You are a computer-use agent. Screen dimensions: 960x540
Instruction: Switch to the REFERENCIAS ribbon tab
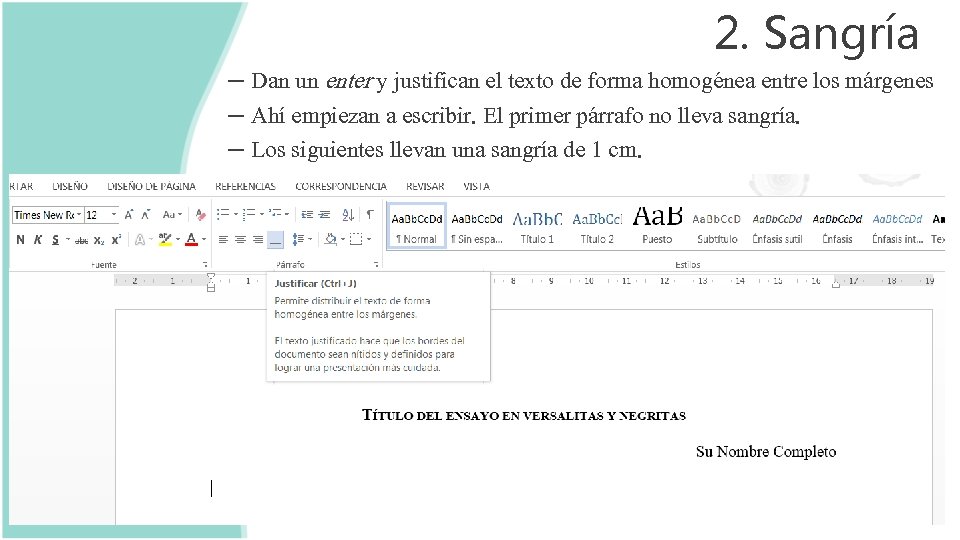click(245, 186)
